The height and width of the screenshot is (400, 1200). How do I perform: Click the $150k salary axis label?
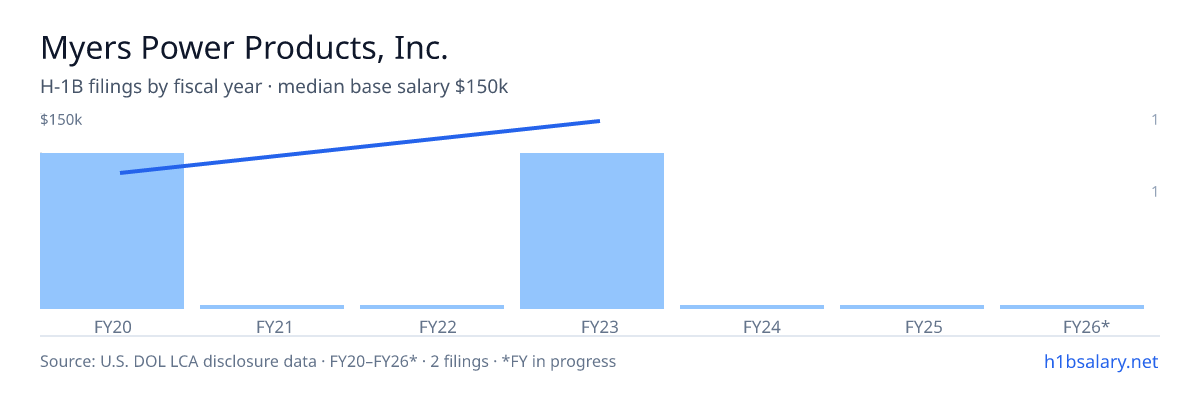tap(61, 120)
